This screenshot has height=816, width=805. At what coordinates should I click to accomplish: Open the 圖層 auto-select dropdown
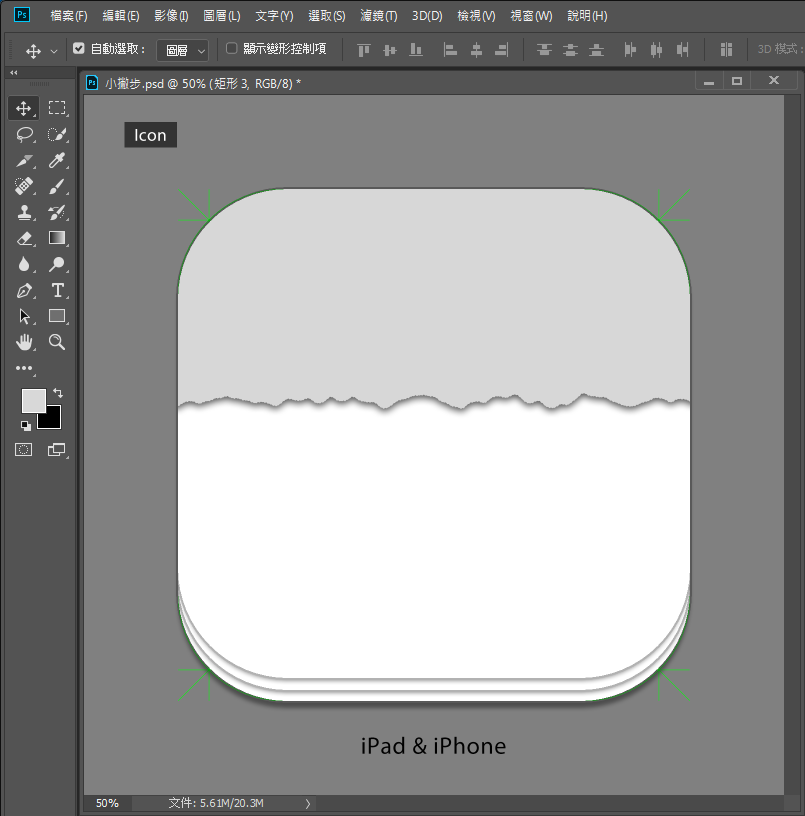pyautogui.click(x=183, y=50)
